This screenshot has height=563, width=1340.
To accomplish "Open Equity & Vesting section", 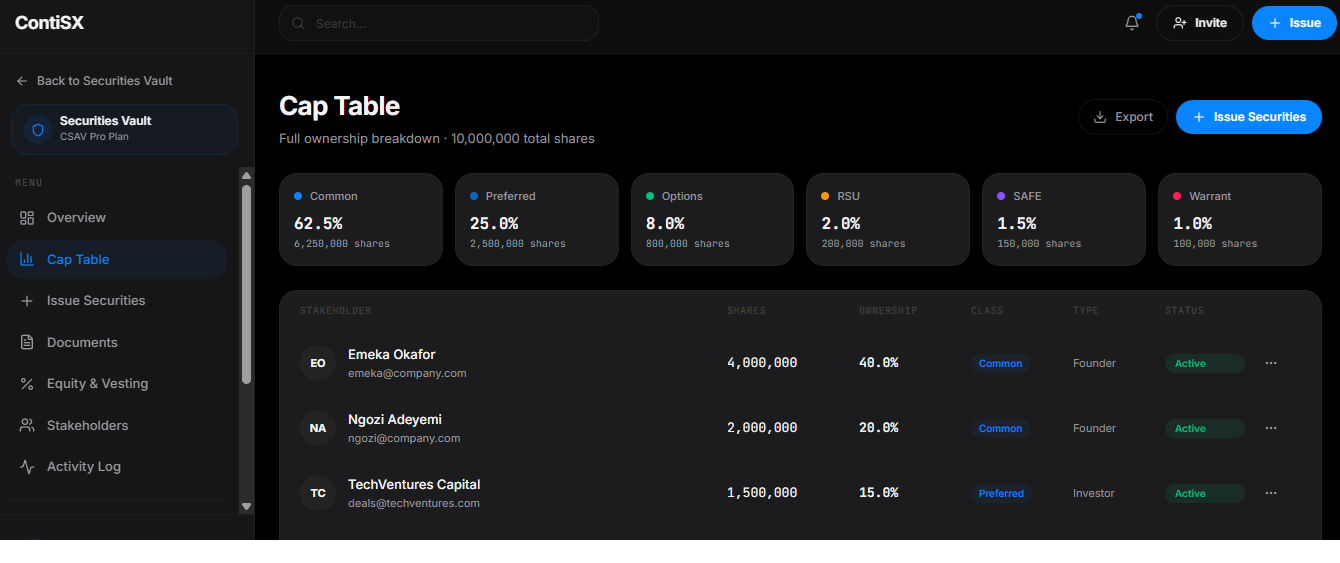I will (117, 383).
